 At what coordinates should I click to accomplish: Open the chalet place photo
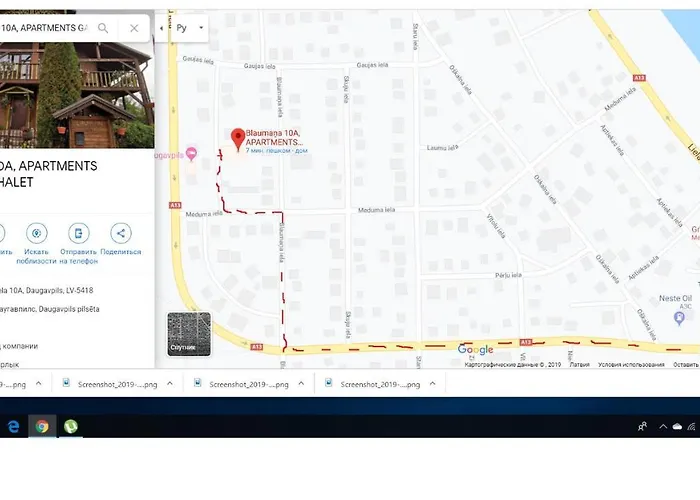[x=77, y=95]
